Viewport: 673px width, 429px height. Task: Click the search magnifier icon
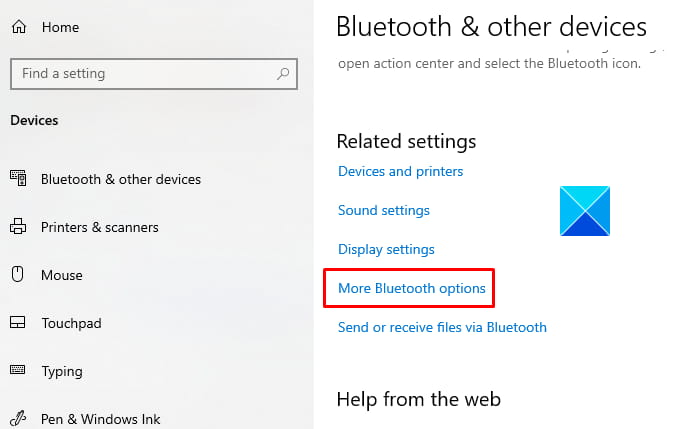(x=283, y=74)
